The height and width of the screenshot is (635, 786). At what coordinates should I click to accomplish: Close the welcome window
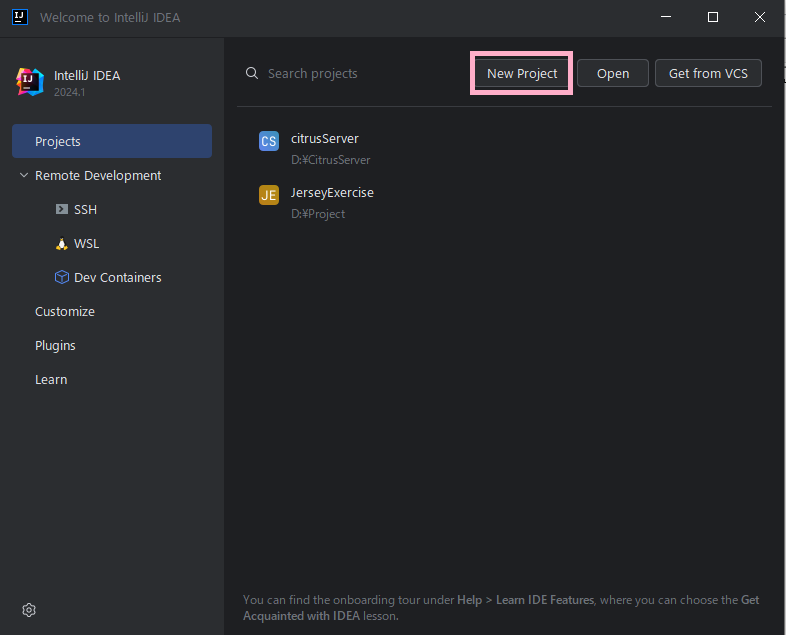(x=759, y=17)
